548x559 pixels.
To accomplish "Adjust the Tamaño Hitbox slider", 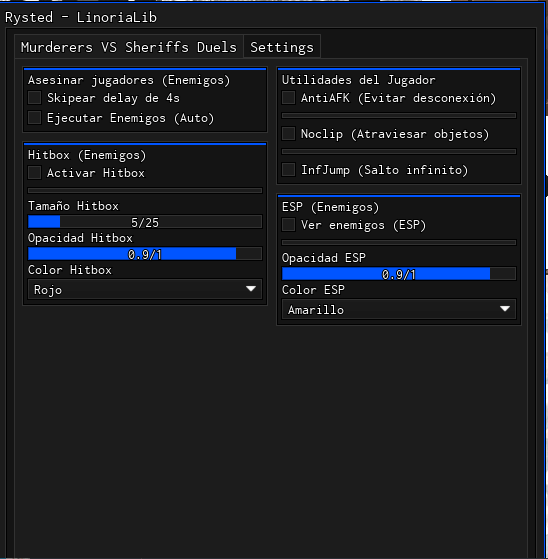I will click(x=145, y=222).
